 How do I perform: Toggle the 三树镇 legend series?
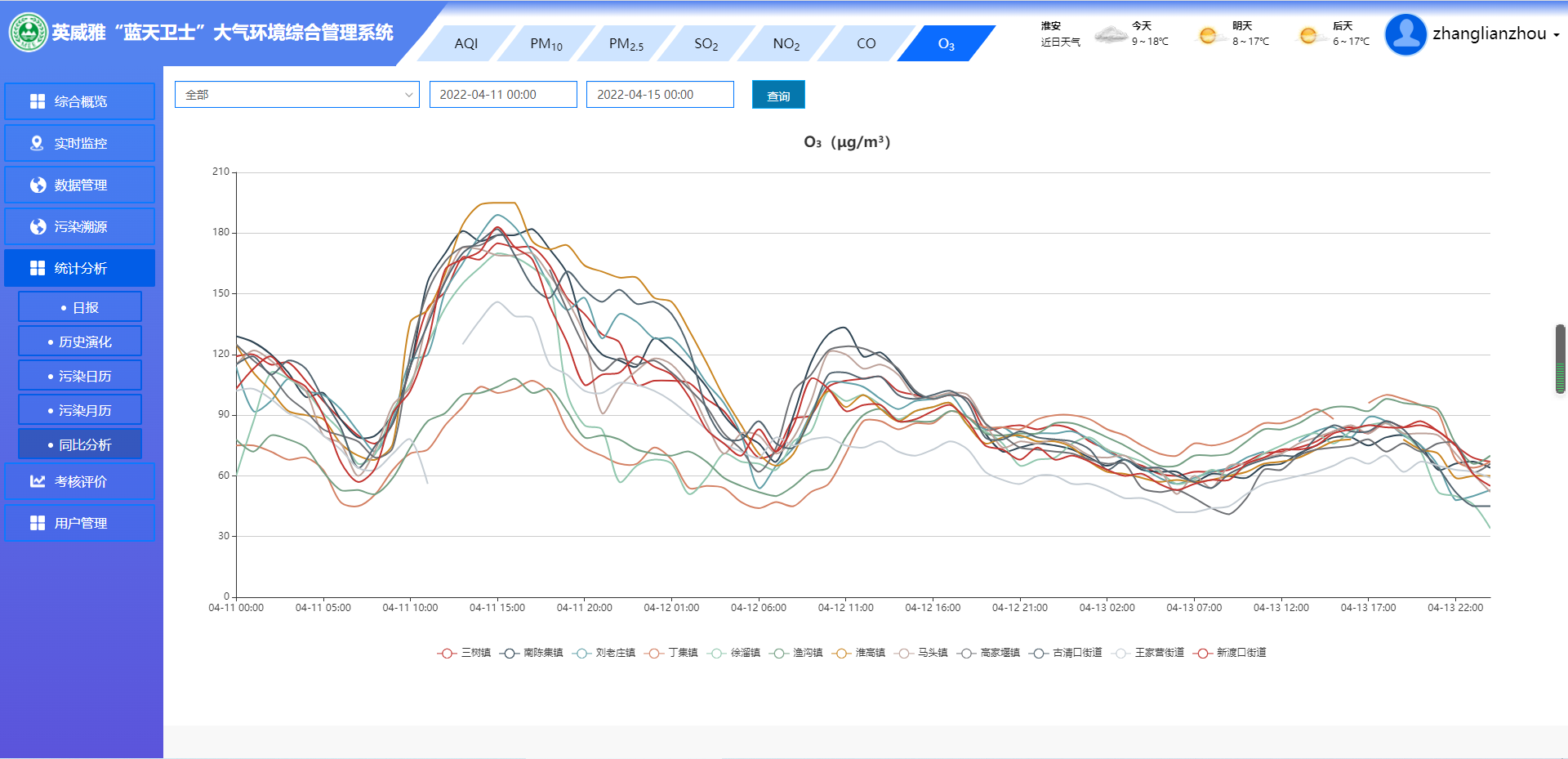(x=464, y=653)
